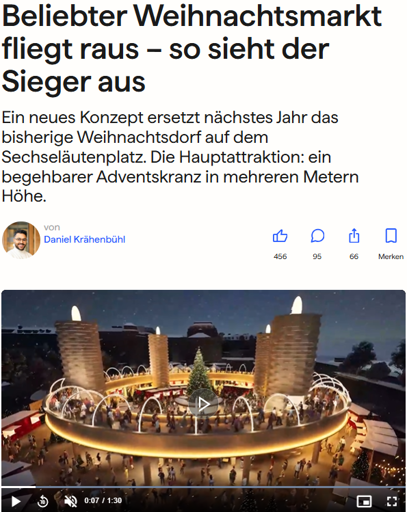Click the 456 likes count
407x512 pixels.
pyautogui.click(x=280, y=256)
